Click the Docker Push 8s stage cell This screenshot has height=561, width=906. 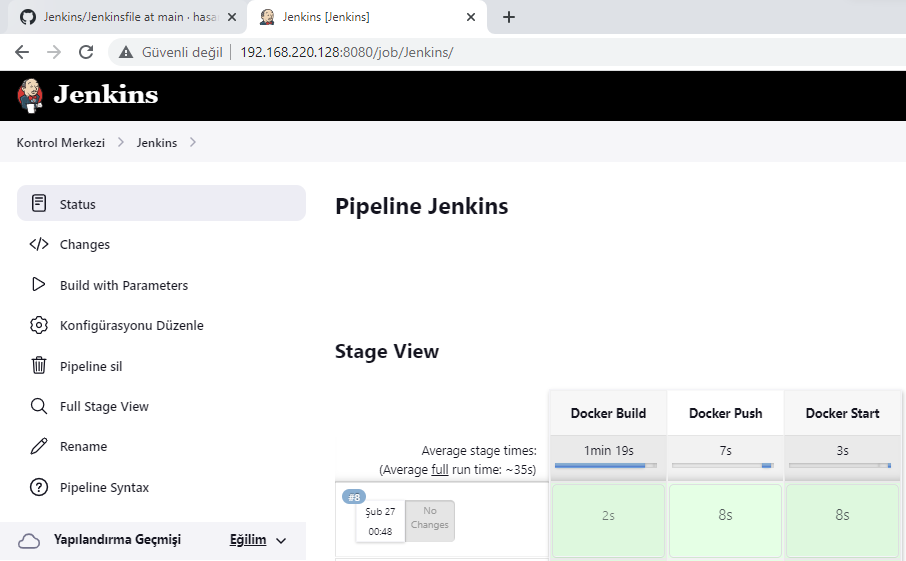click(726, 521)
